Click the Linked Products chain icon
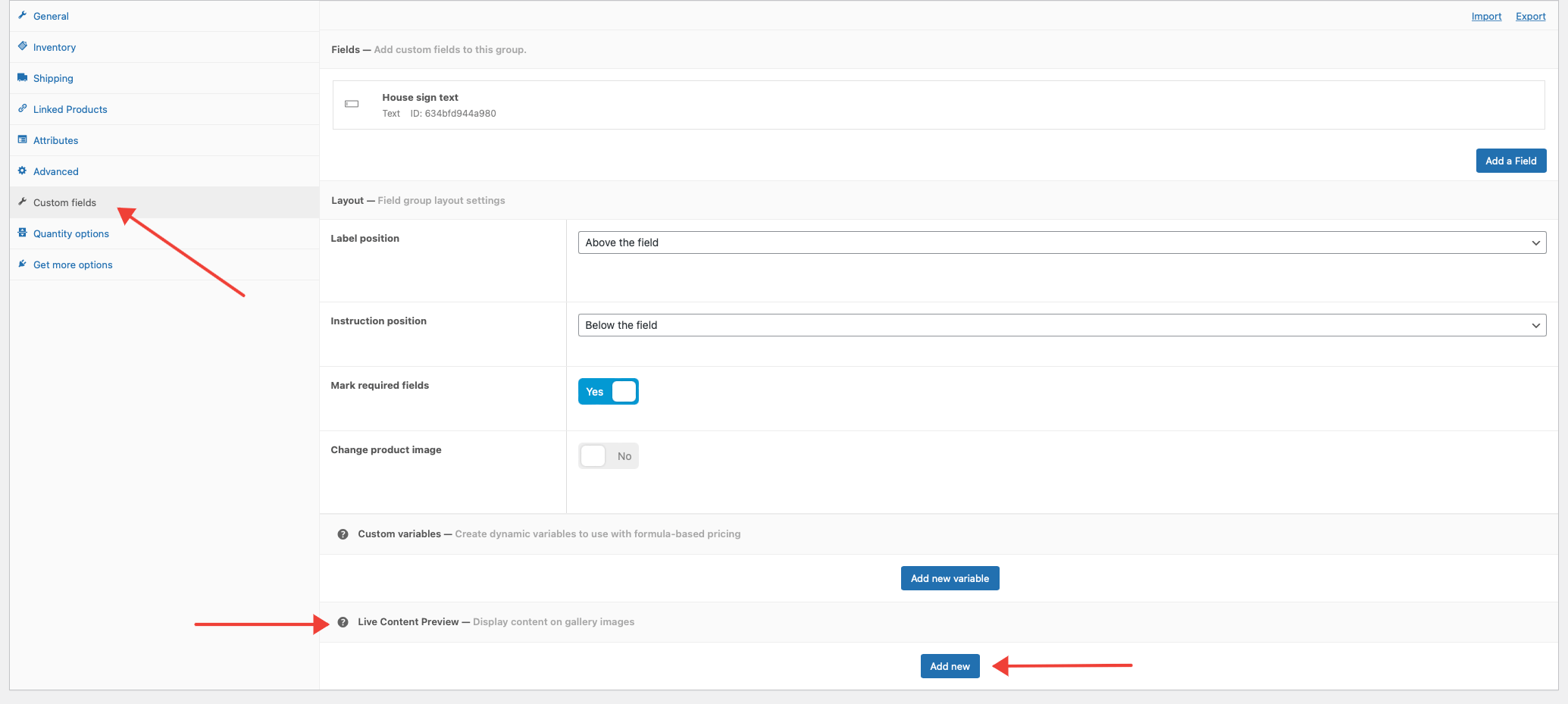1568x704 pixels. pos(23,108)
